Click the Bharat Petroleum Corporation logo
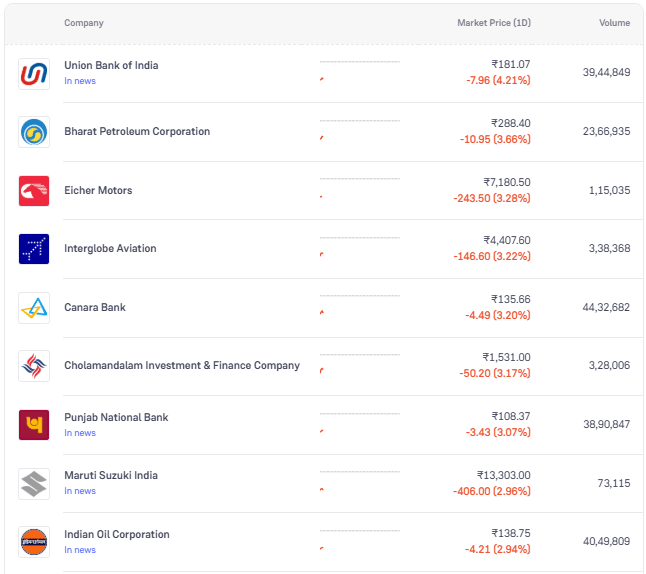Image resolution: width=646 pixels, height=574 pixels. click(x=34, y=132)
